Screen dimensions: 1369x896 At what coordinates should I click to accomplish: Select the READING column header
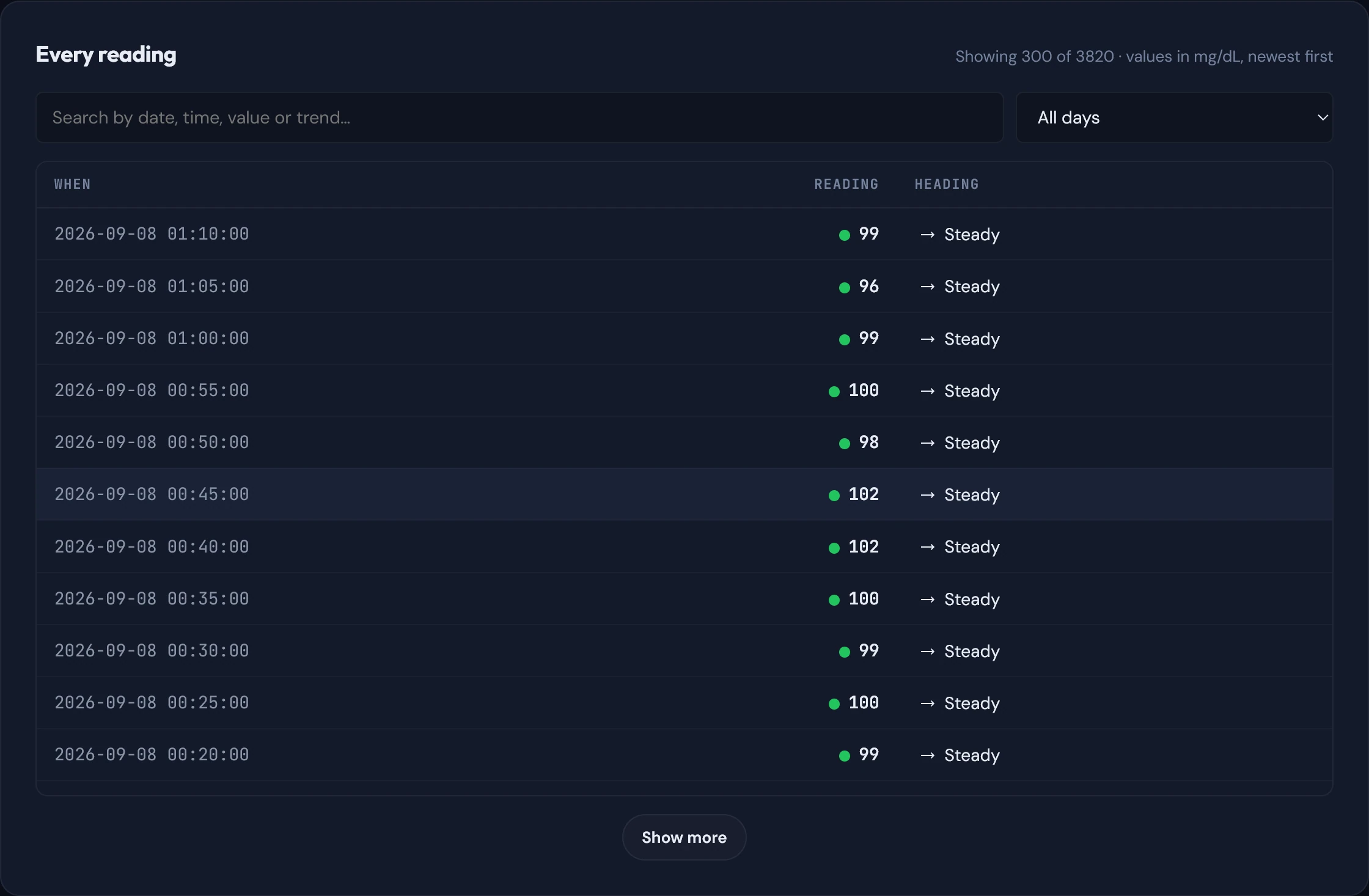846,185
